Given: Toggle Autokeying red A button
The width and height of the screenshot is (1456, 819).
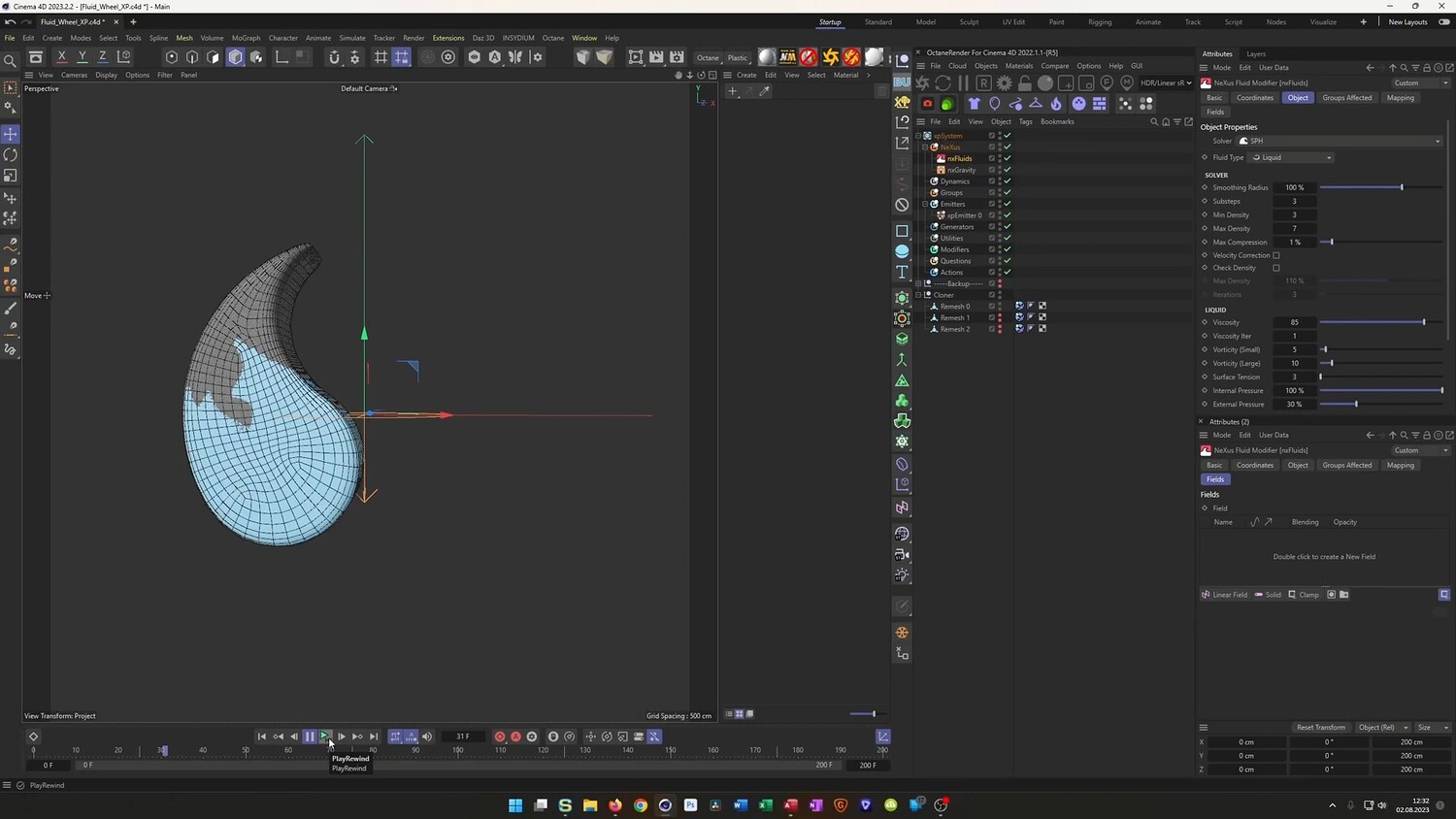Looking at the screenshot, I should pos(515,737).
